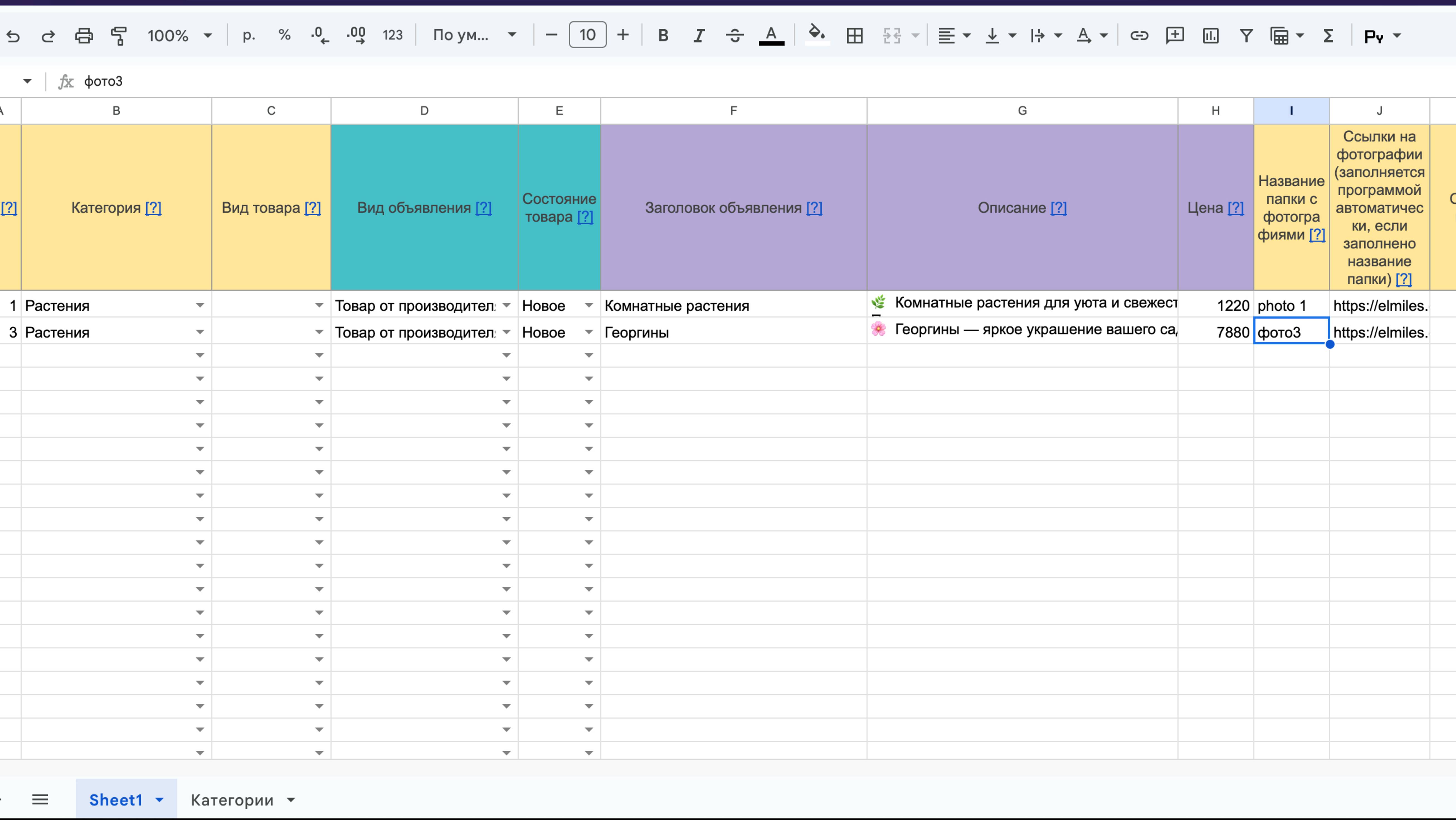Open the table views dropdown arrow
Viewport: 1456px width, 820px height.
(x=1300, y=36)
